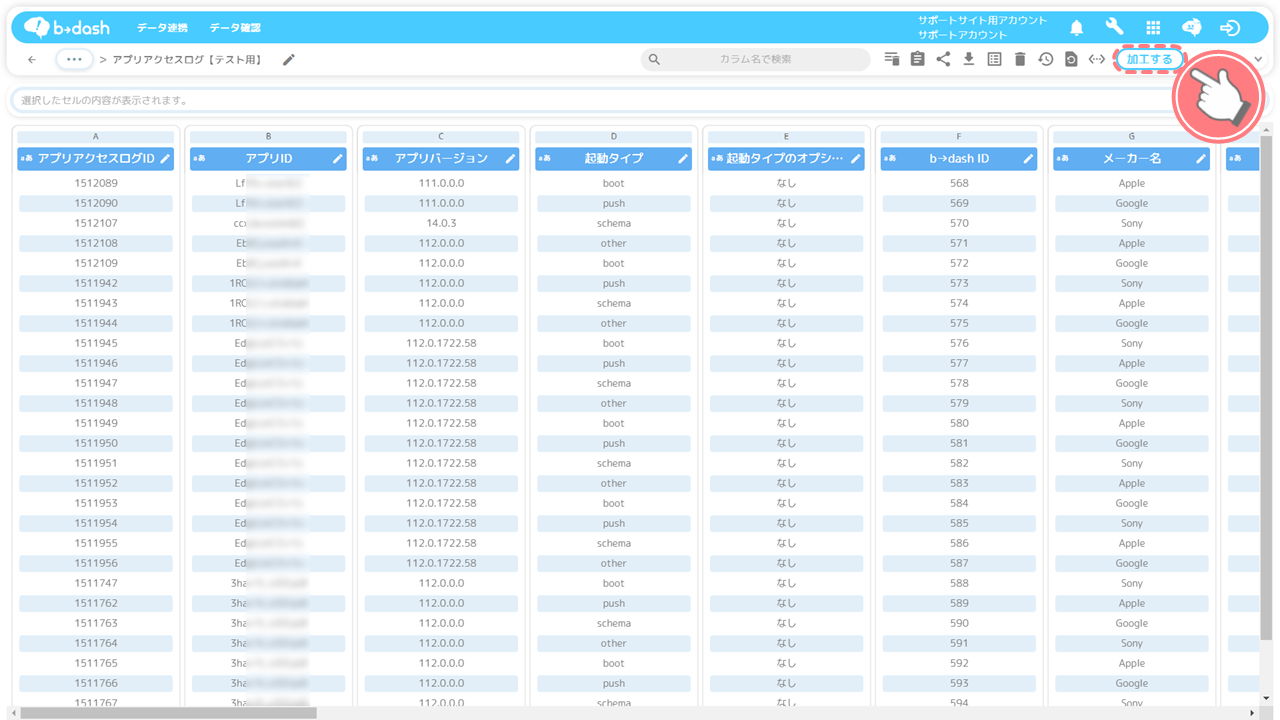Click the table list view icon
Viewport: 1280px width, 720px height.
[x=994, y=60]
